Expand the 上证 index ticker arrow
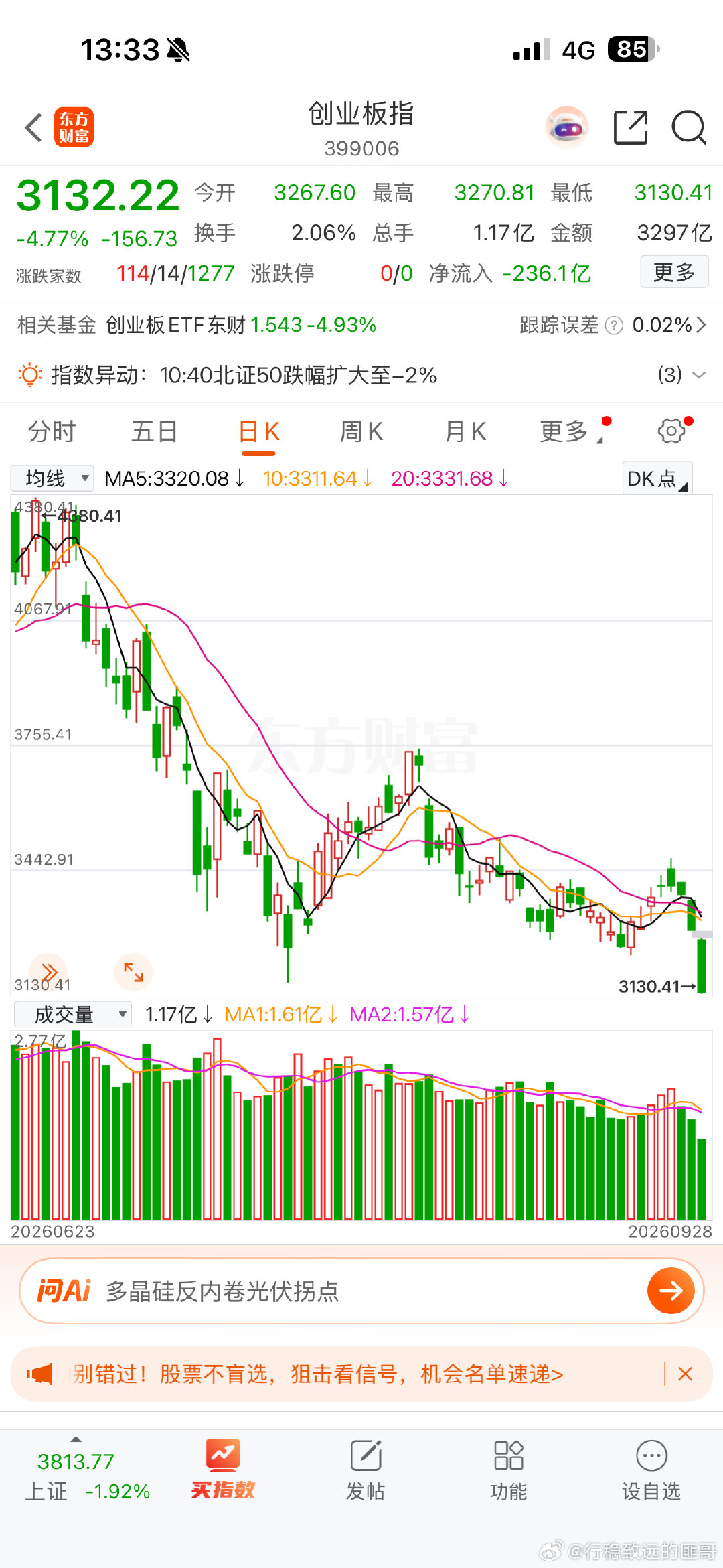 coord(76,1439)
